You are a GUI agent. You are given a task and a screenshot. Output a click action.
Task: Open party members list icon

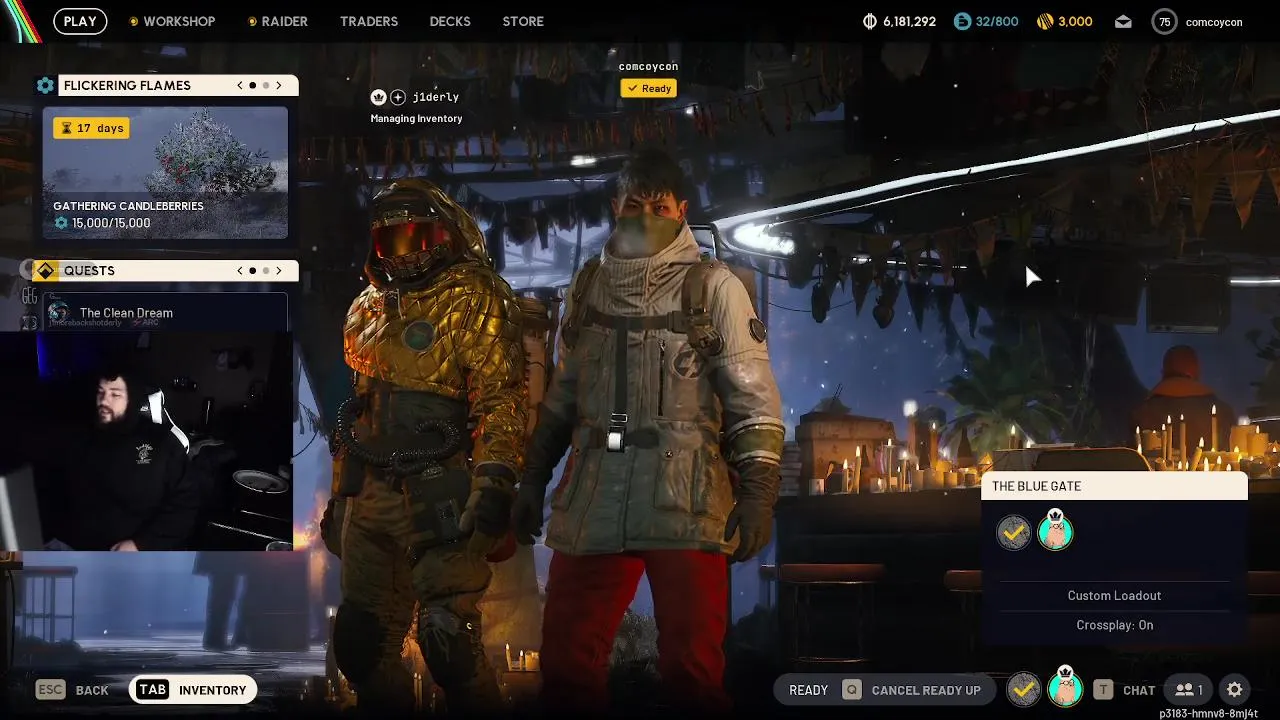click(x=1189, y=690)
